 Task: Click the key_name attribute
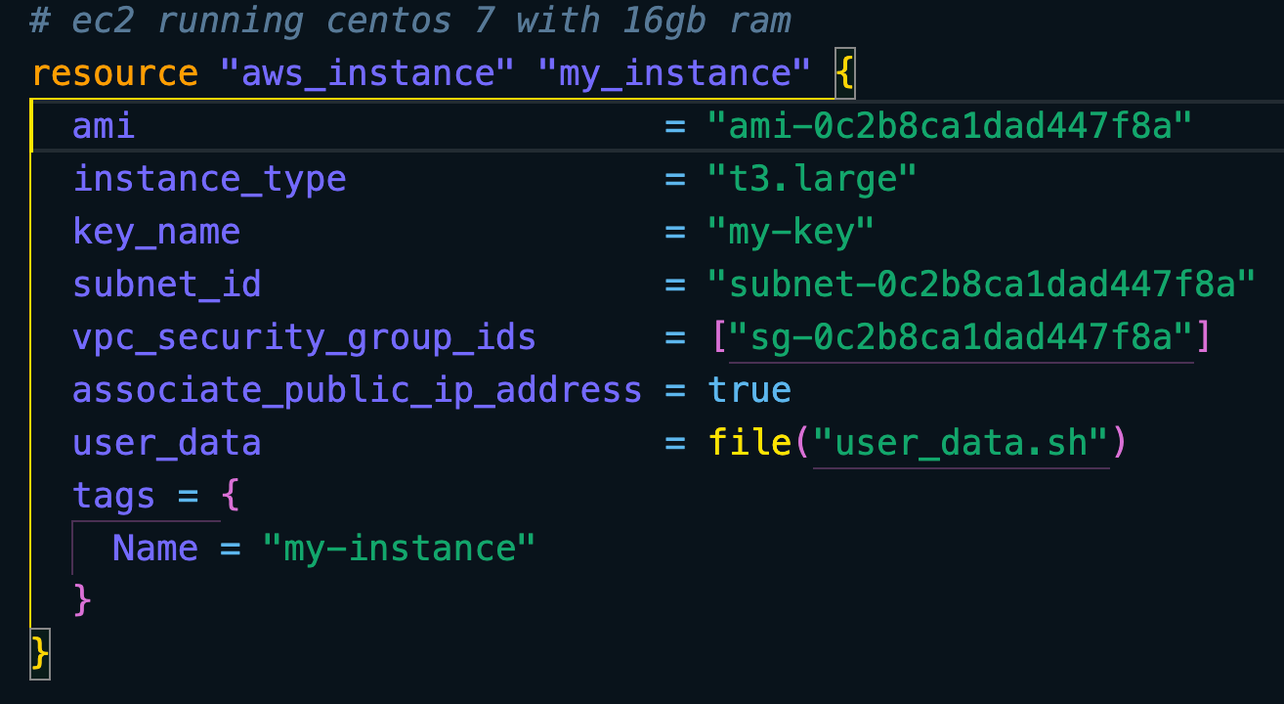156,231
